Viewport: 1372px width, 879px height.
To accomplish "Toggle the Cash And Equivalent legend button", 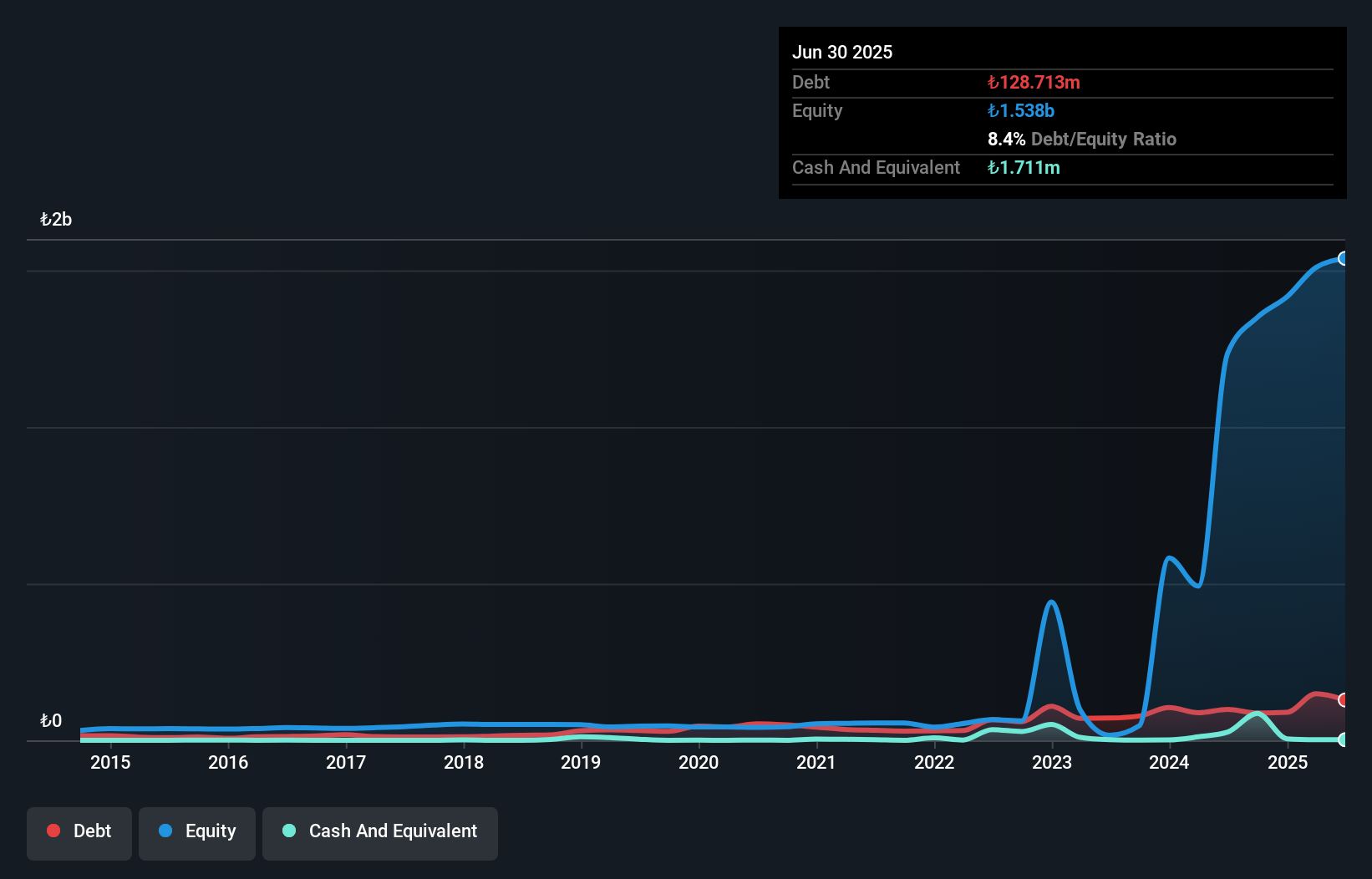I will coord(380,833).
